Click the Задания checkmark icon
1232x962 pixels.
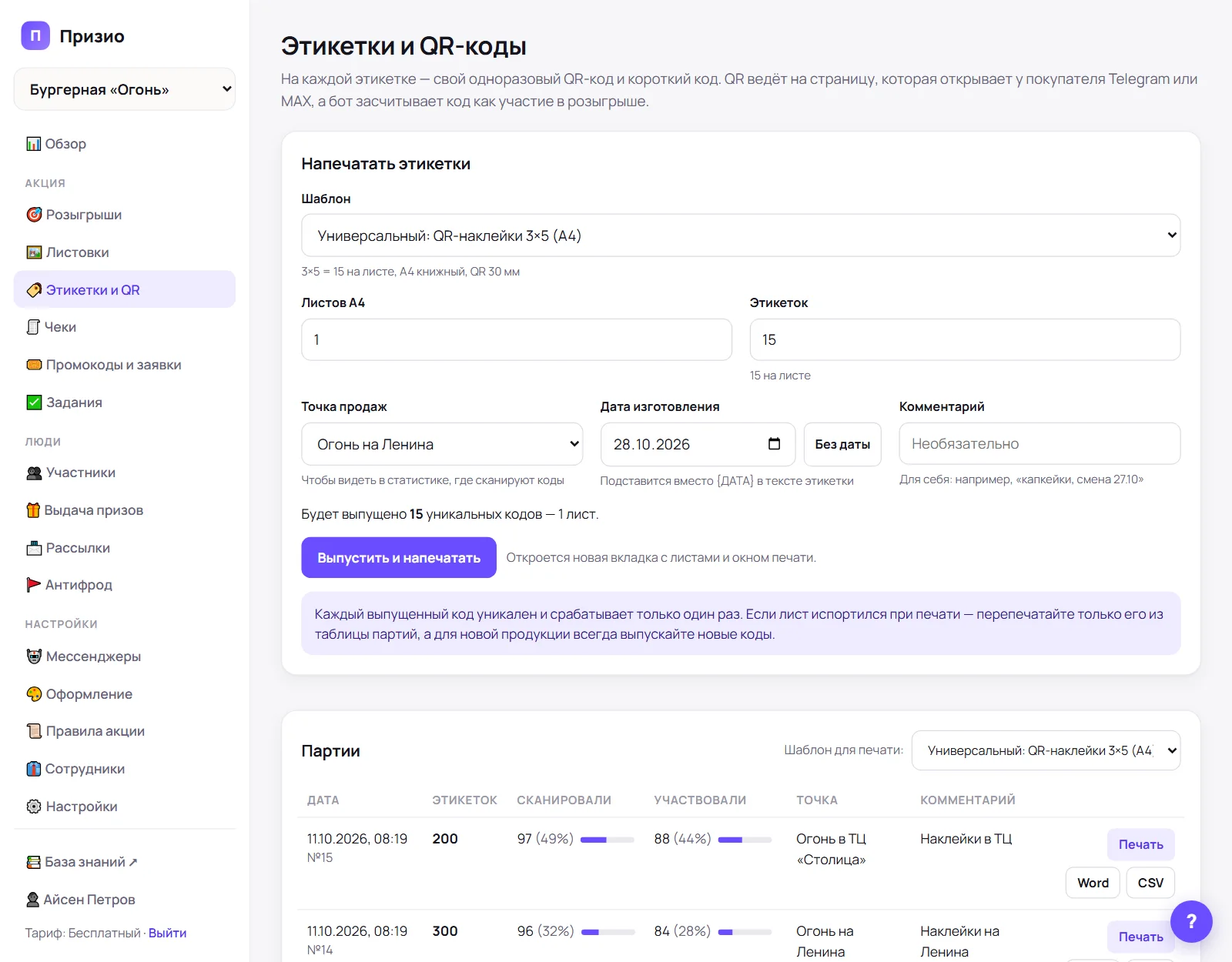point(34,403)
